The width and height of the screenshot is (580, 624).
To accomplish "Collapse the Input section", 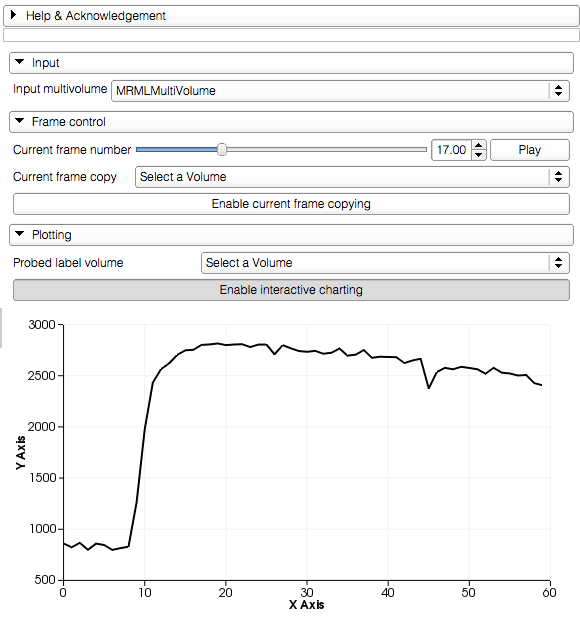I will click(291, 63).
